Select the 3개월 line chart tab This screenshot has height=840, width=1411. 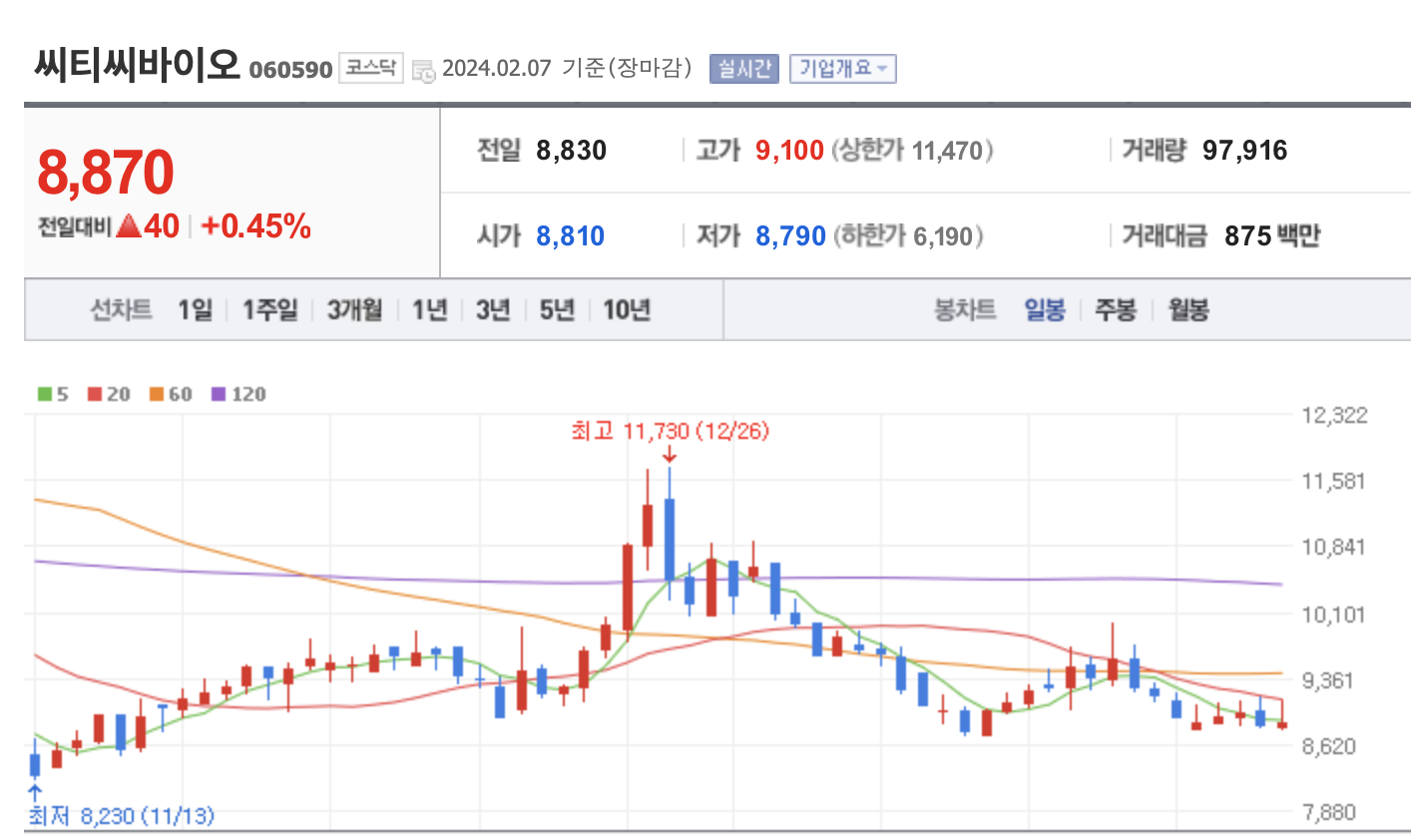click(x=355, y=310)
